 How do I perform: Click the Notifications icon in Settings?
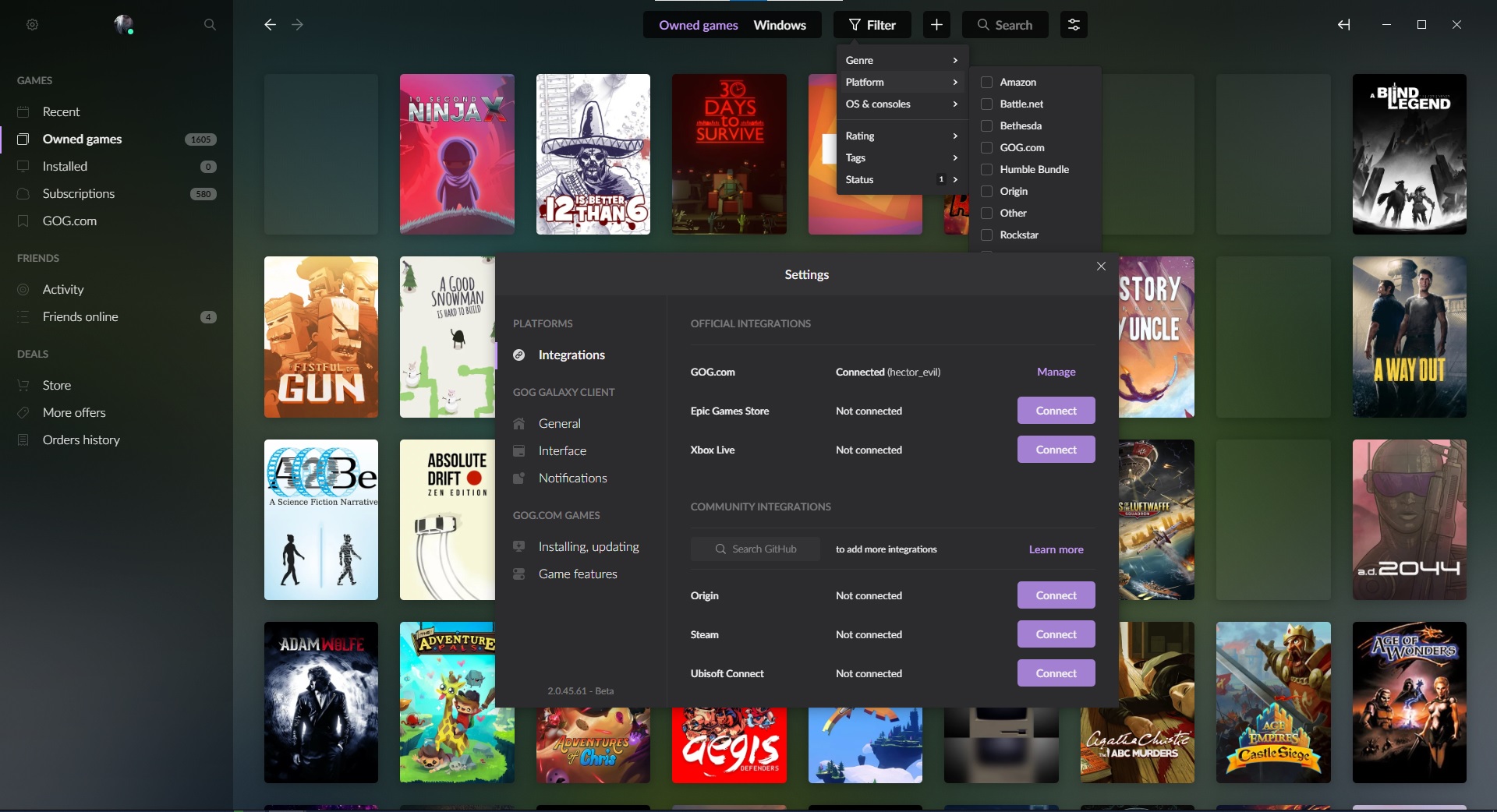point(519,478)
